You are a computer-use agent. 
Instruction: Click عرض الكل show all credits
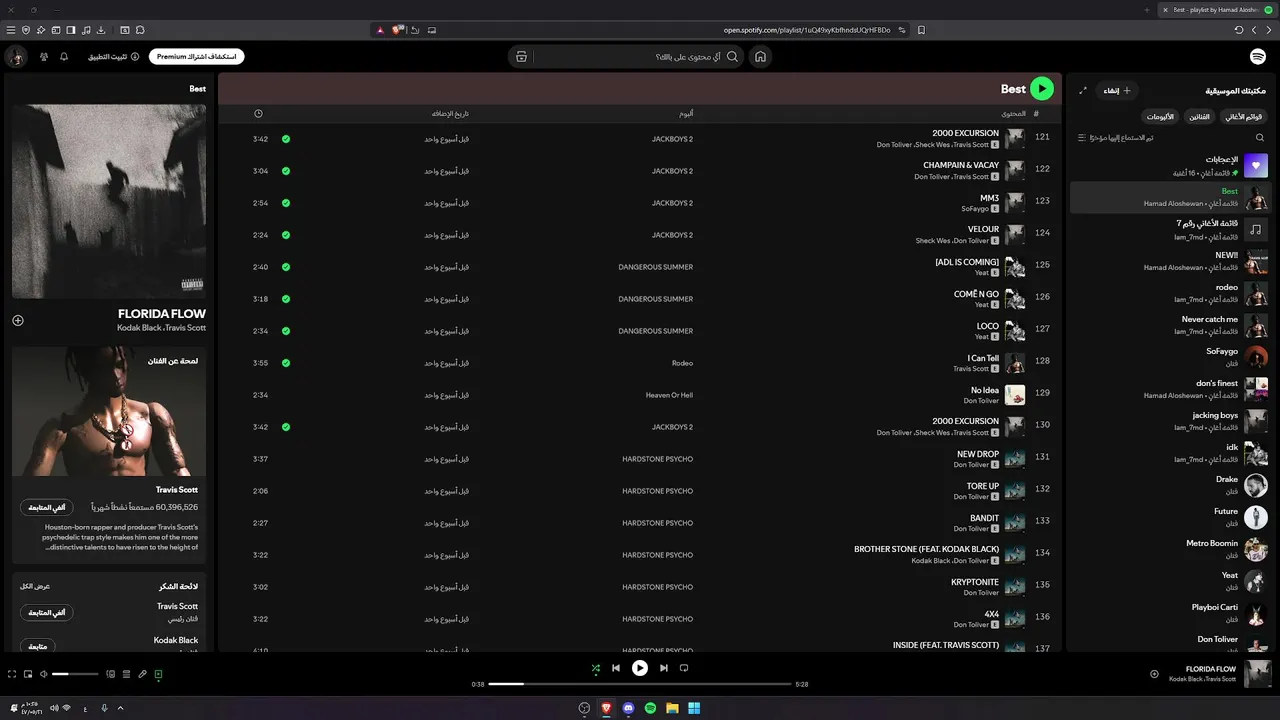pos(35,586)
